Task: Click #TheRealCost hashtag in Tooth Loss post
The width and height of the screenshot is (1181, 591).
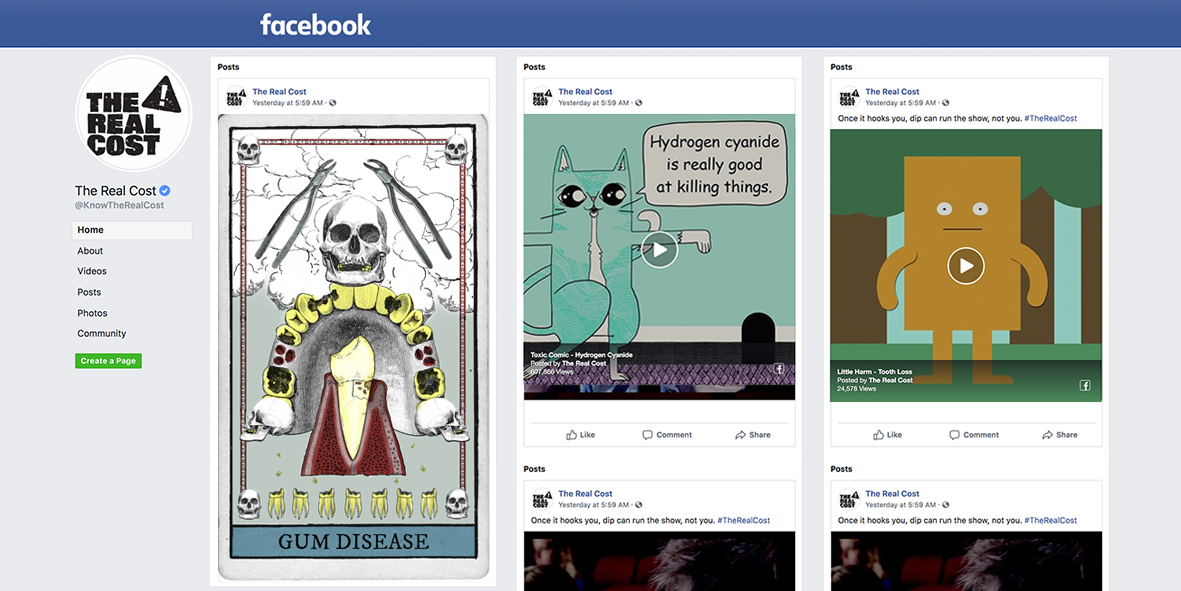Action: 1051,118
